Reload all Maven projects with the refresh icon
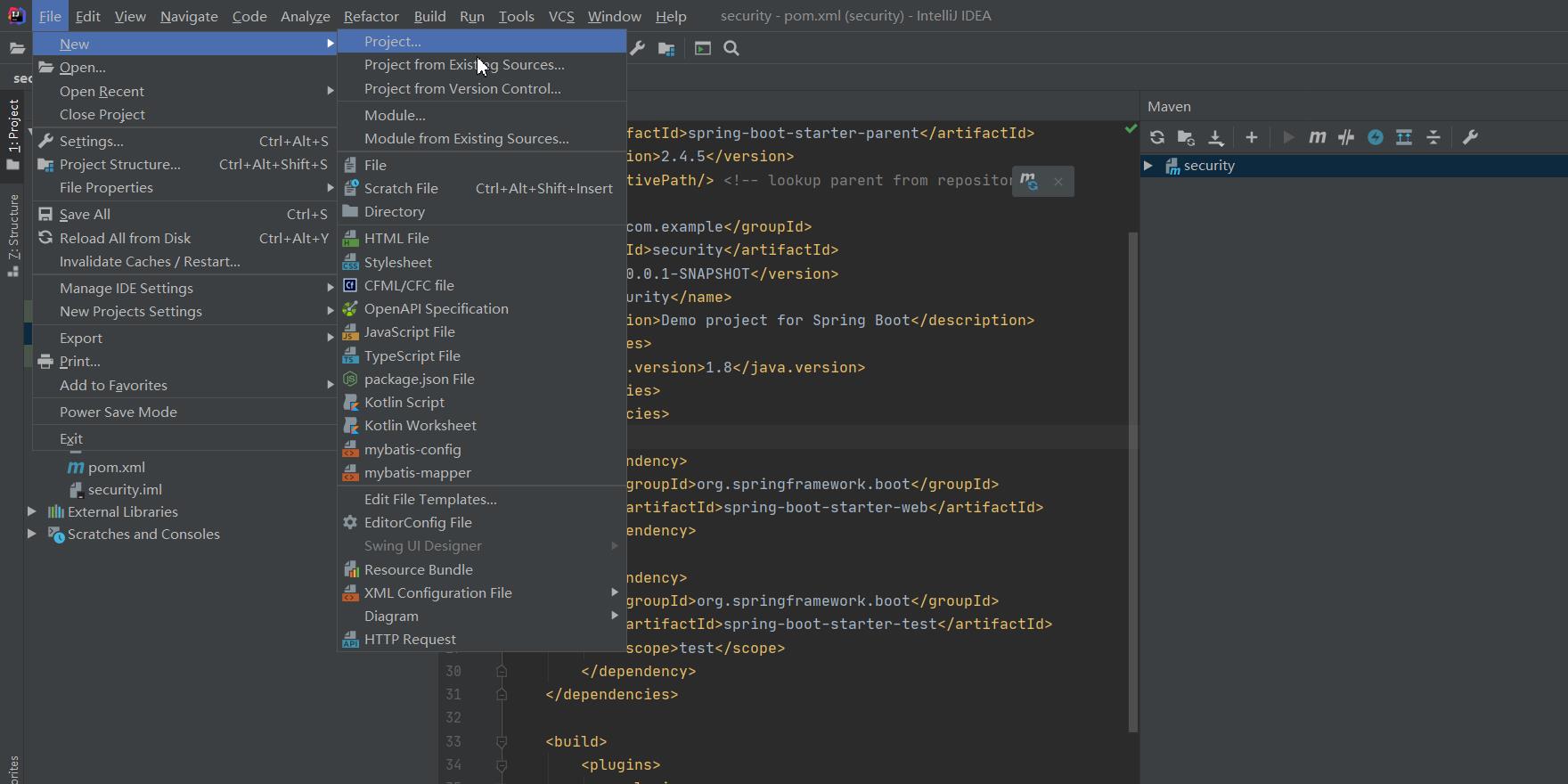The width and height of the screenshot is (1568, 784). click(x=1156, y=137)
